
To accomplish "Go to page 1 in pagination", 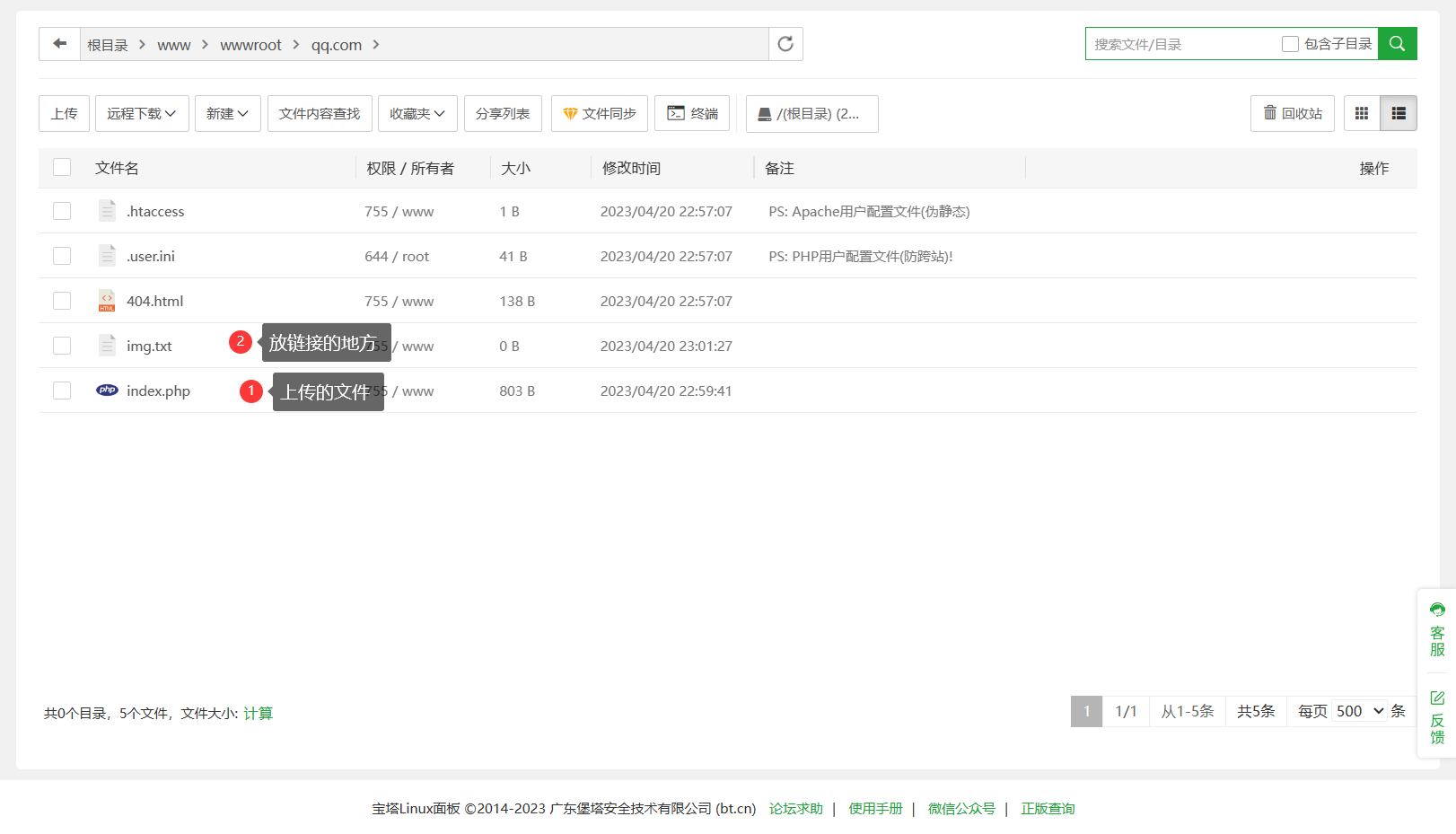I will (x=1086, y=711).
